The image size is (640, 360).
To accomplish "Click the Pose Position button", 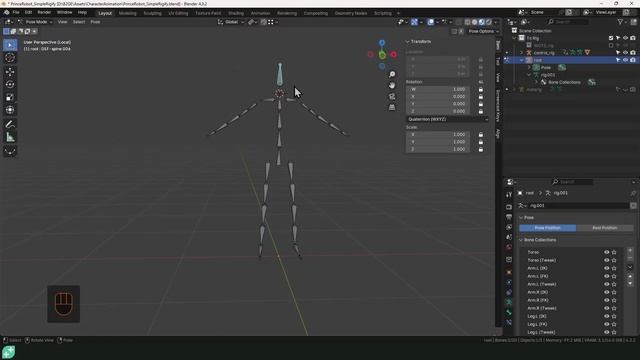I will [x=547, y=228].
